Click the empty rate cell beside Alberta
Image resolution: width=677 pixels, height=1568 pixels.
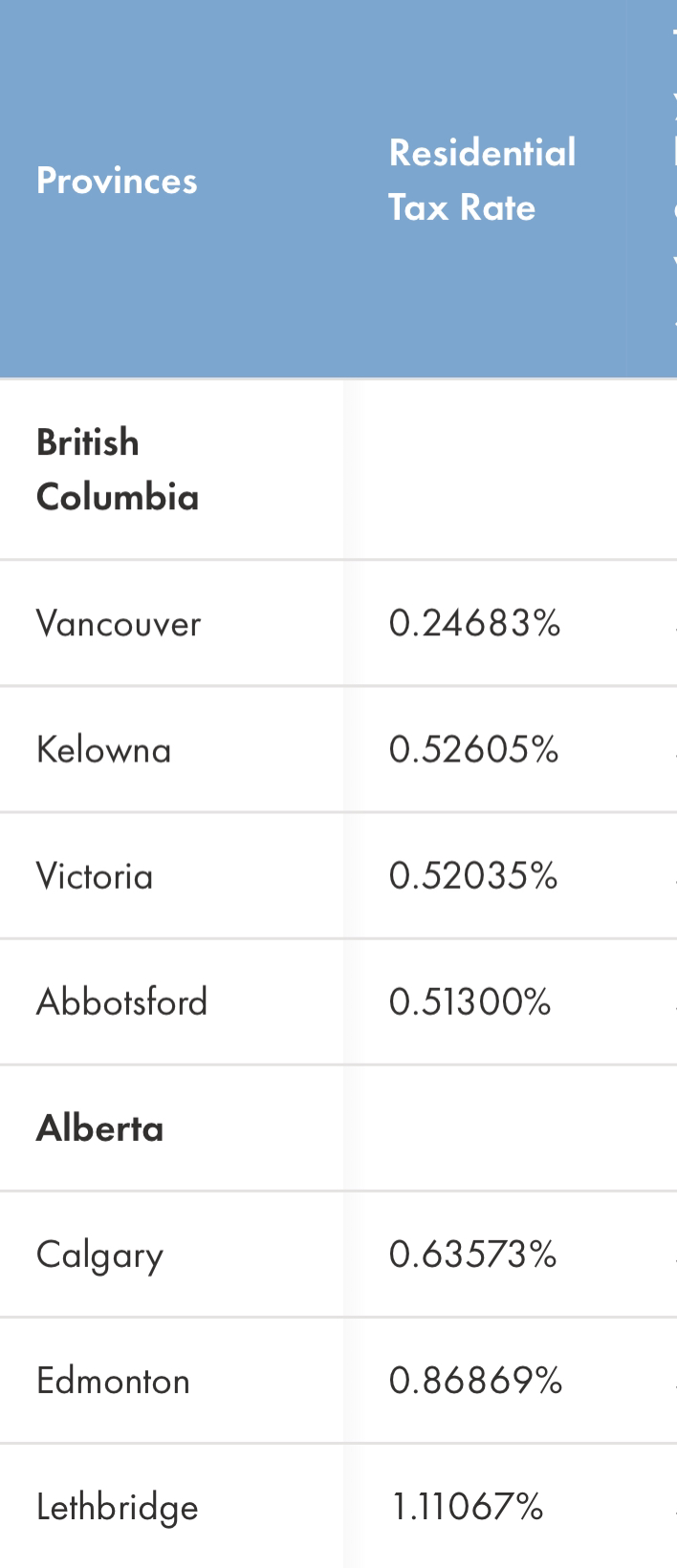[x=511, y=1128]
